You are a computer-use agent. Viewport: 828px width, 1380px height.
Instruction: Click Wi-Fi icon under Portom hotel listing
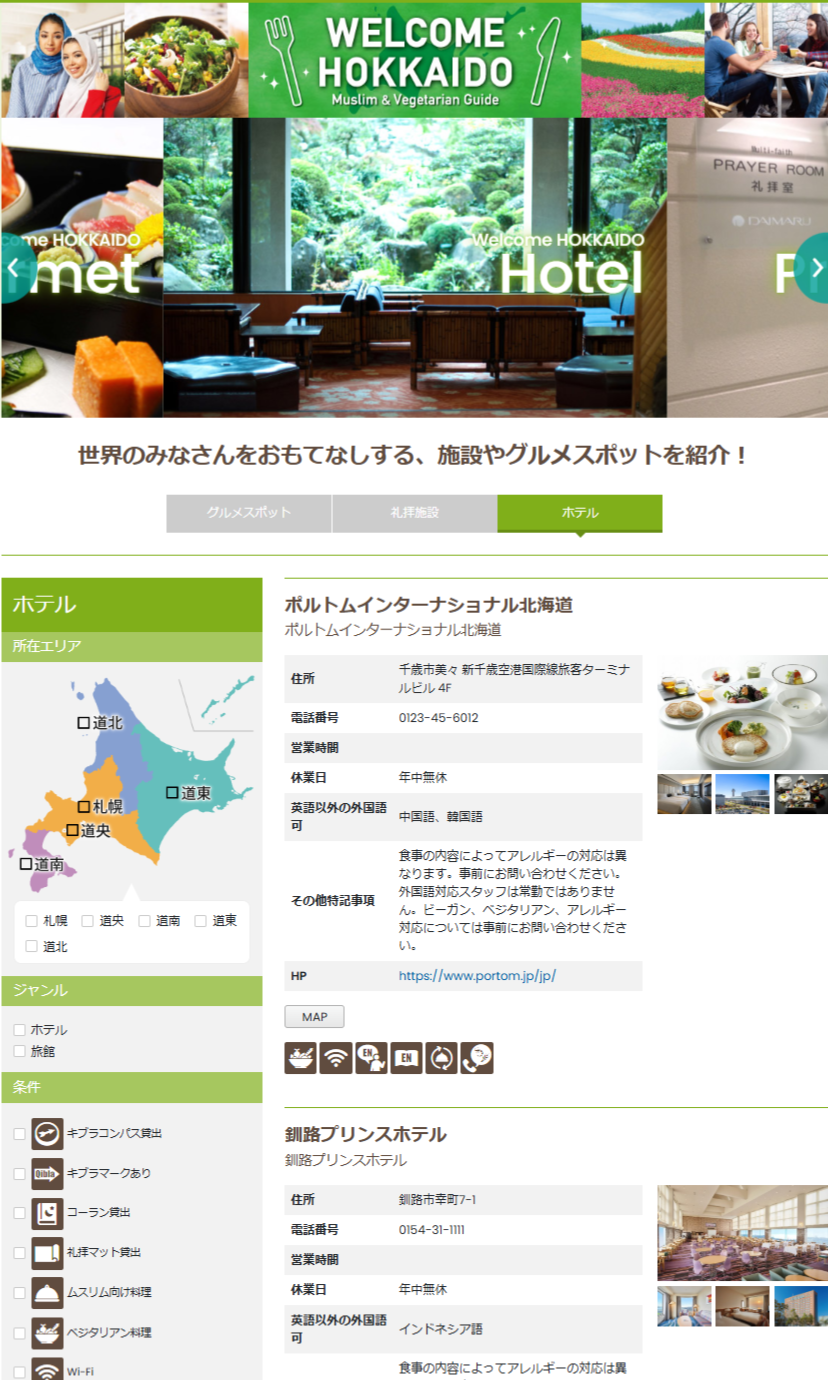[x=336, y=1058]
